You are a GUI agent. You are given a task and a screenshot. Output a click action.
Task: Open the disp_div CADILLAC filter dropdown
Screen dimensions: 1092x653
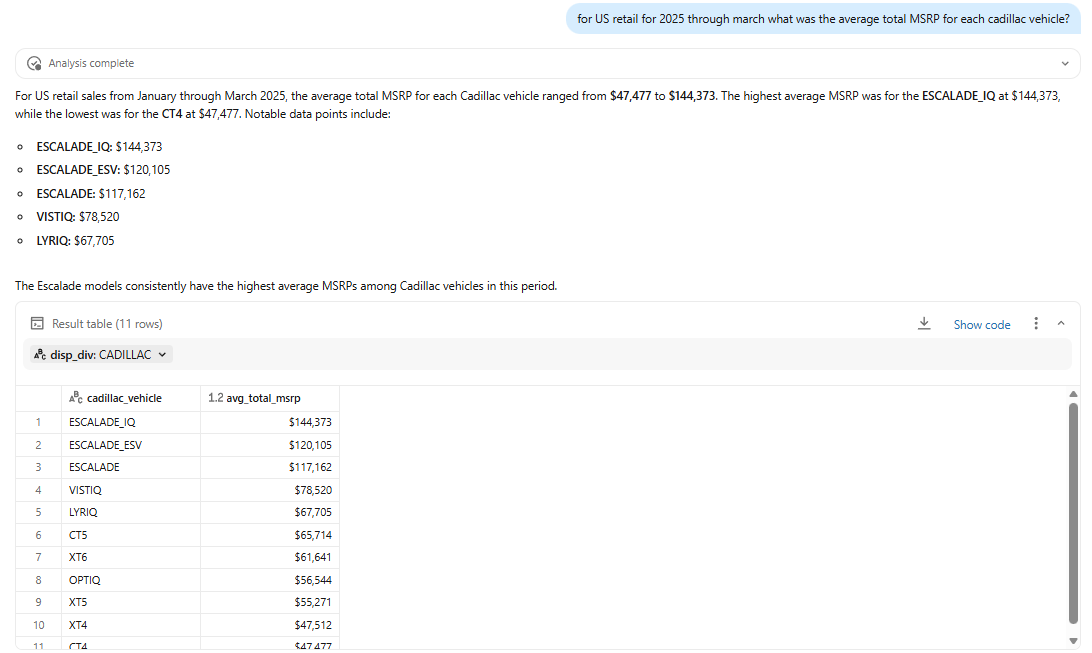click(101, 354)
